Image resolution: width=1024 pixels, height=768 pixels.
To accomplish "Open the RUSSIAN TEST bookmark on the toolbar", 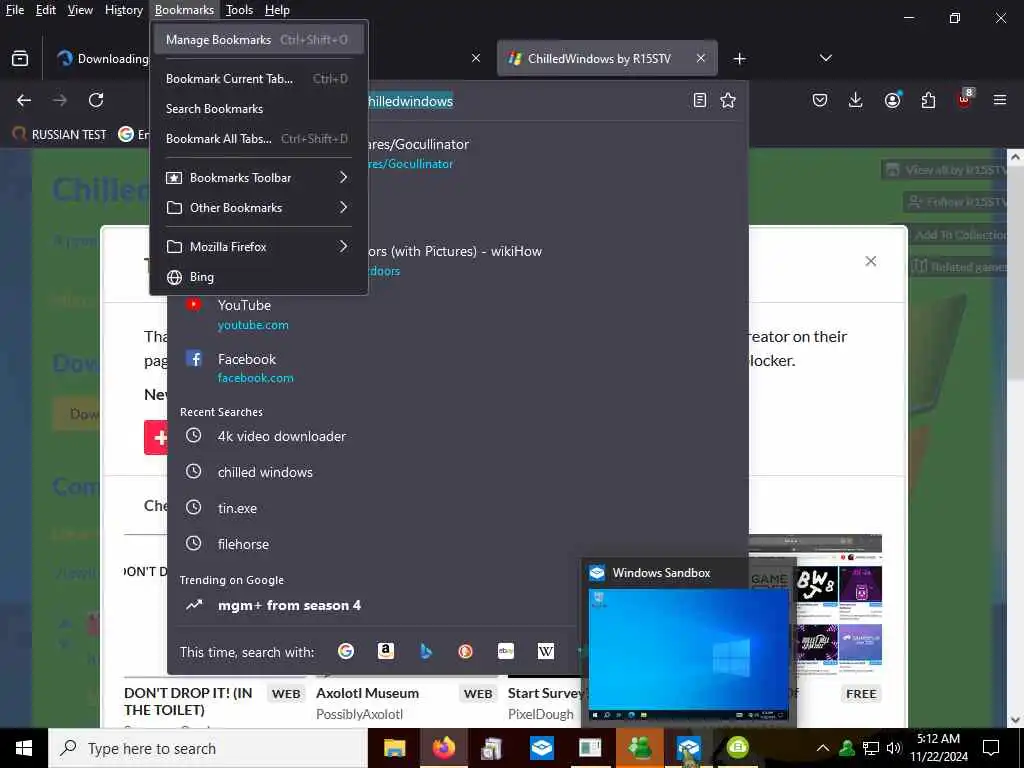I will coord(60,135).
